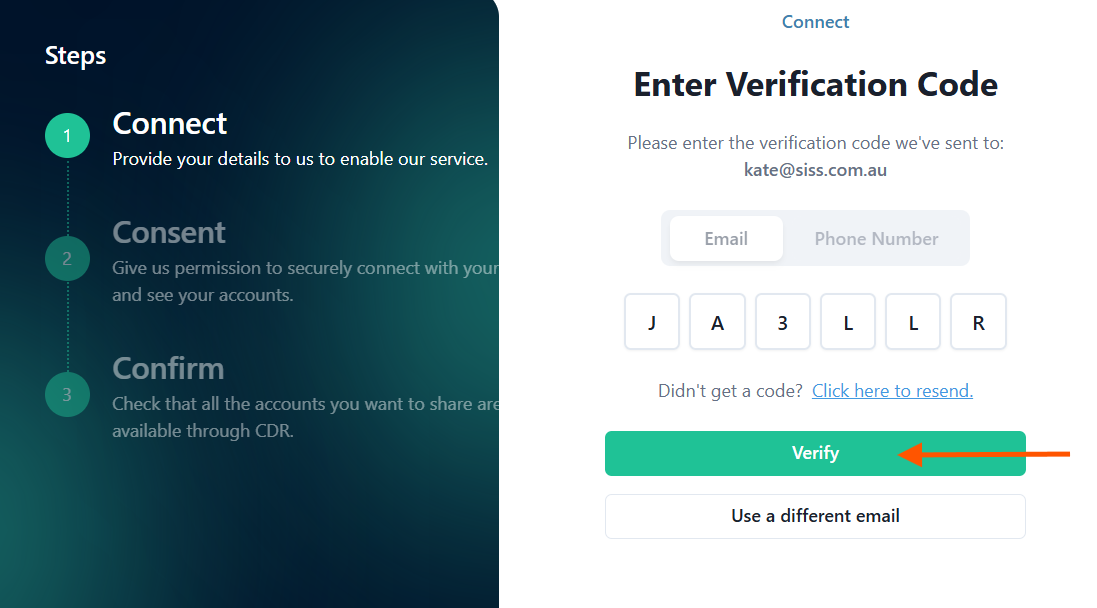1097x608 pixels.
Task: Focus the fourth verification code box
Action: click(848, 322)
